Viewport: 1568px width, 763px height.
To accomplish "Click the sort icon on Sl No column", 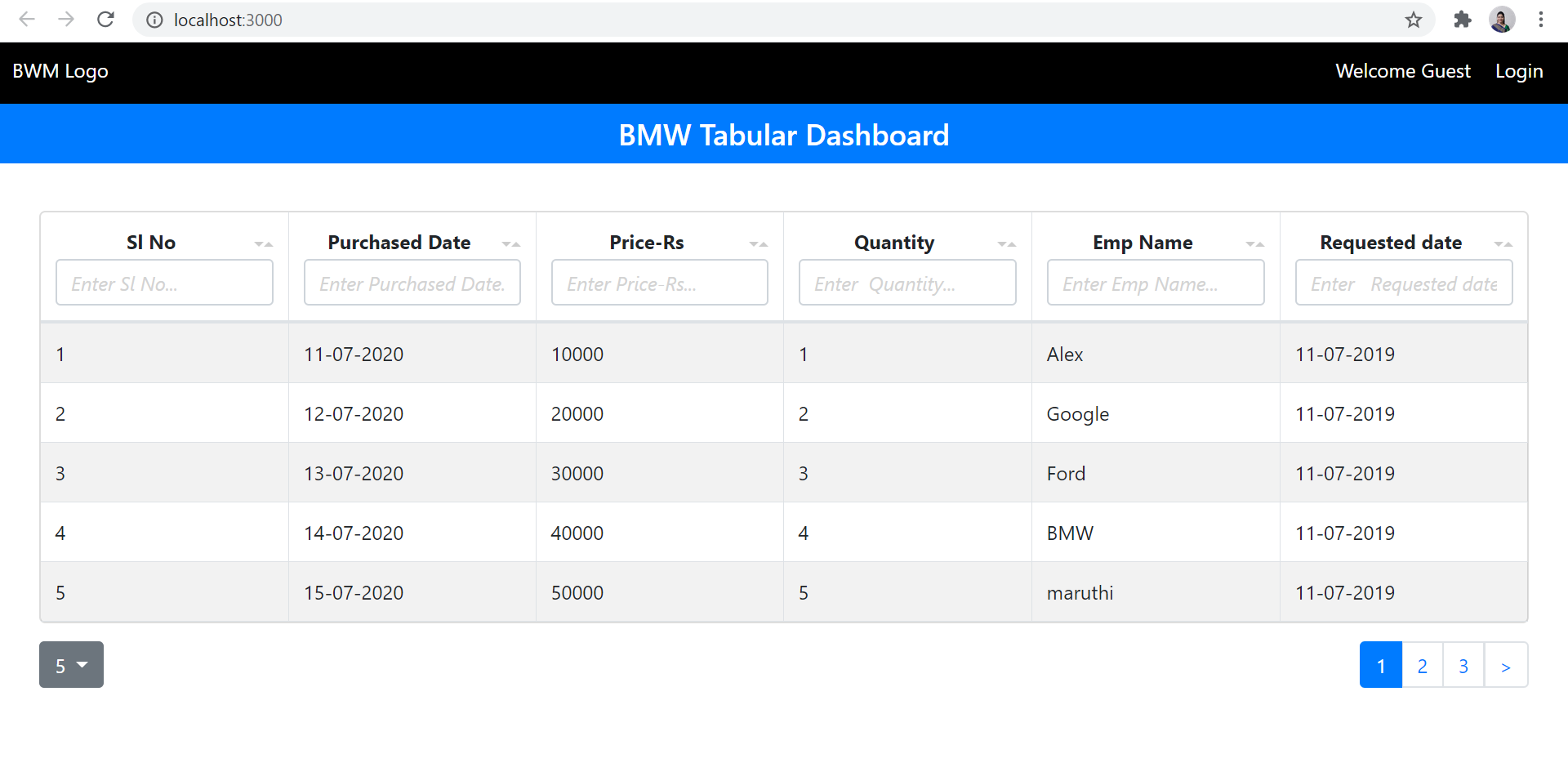I will tap(264, 243).
